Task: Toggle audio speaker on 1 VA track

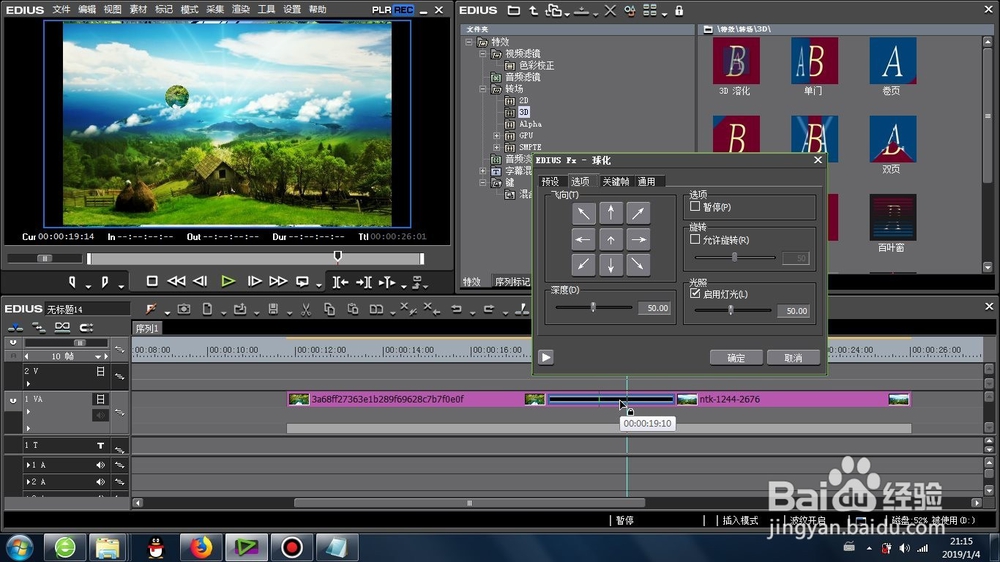Action: click(x=100, y=415)
